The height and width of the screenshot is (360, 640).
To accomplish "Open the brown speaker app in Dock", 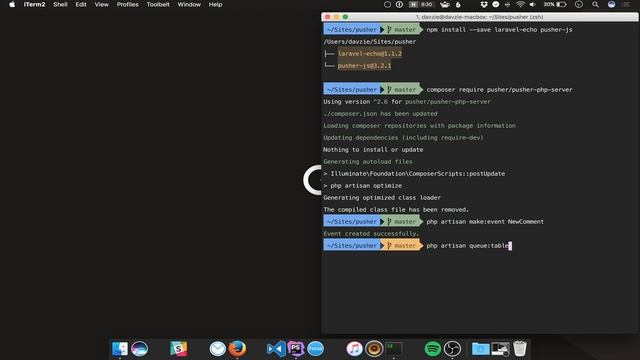I will tap(374, 349).
